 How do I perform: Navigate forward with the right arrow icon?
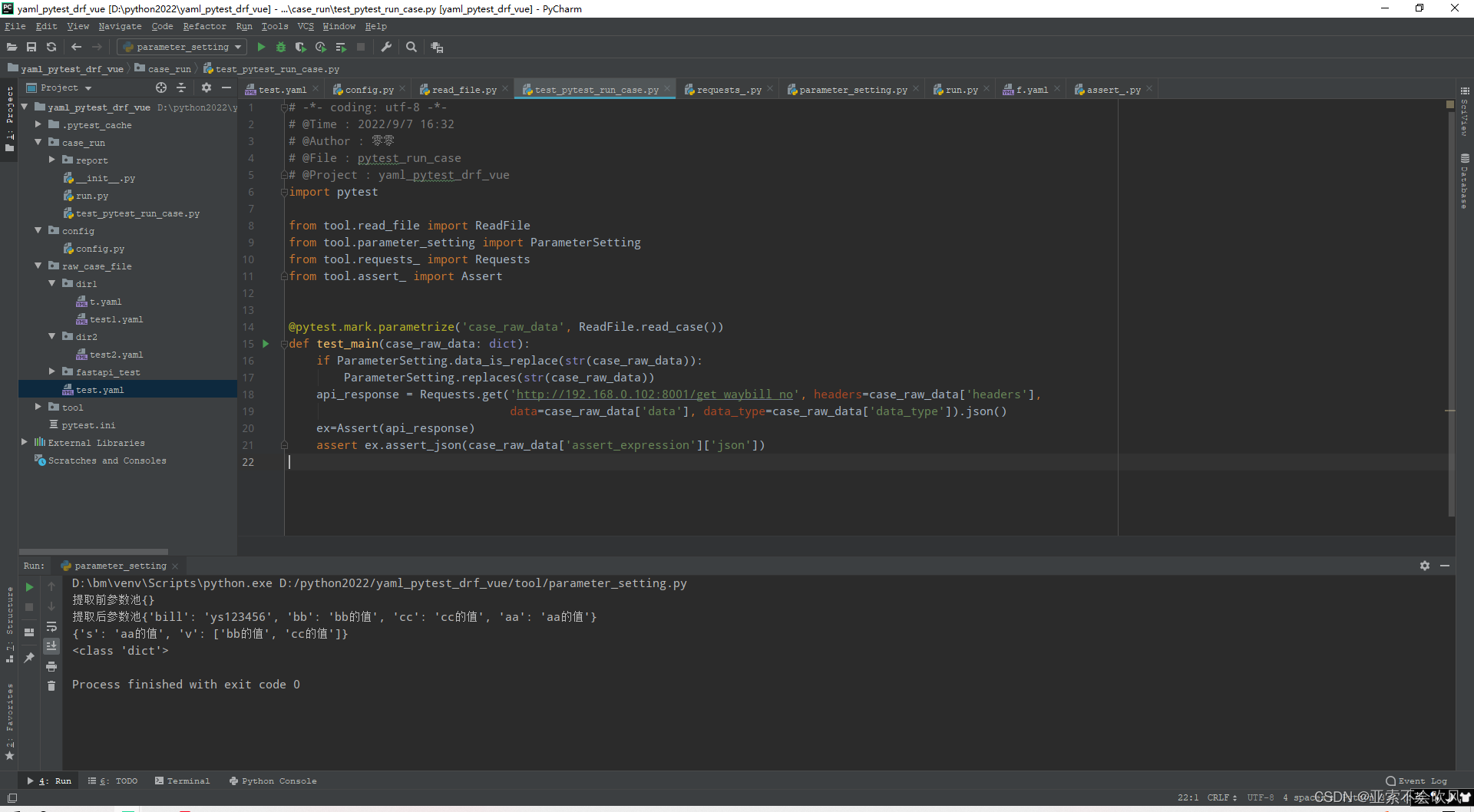click(x=97, y=47)
